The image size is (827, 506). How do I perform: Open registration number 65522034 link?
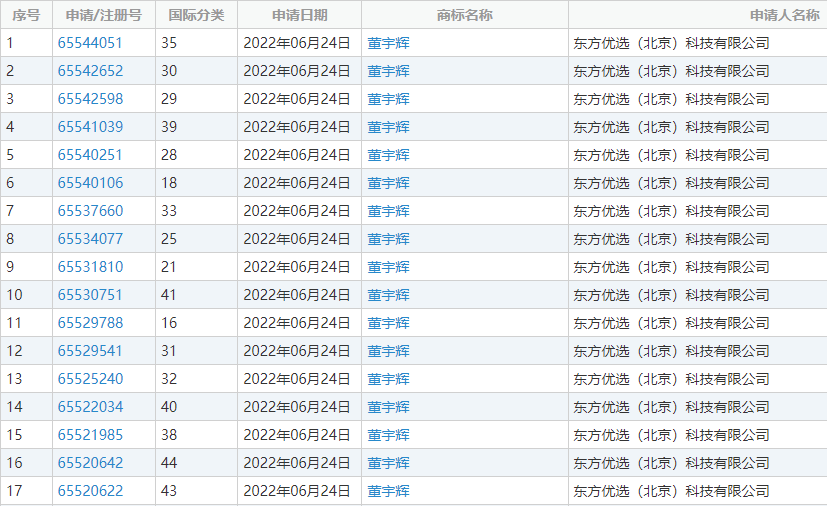coord(90,406)
